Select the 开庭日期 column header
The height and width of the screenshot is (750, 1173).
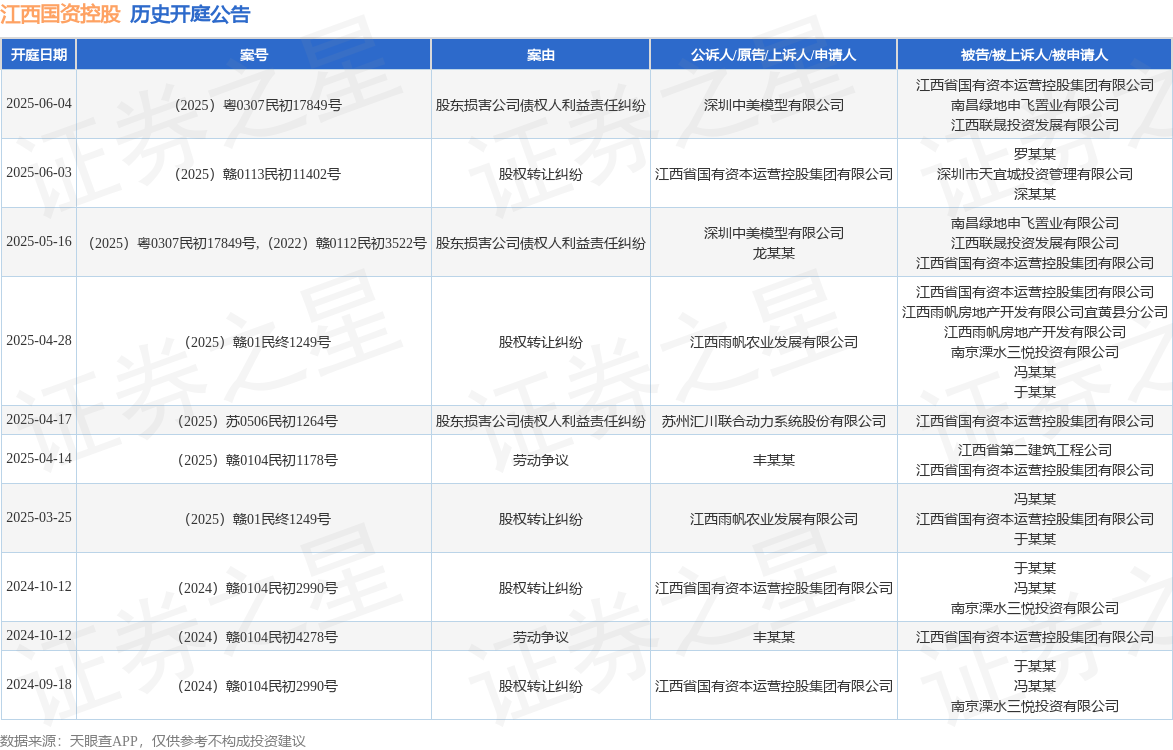tap(39, 55)
